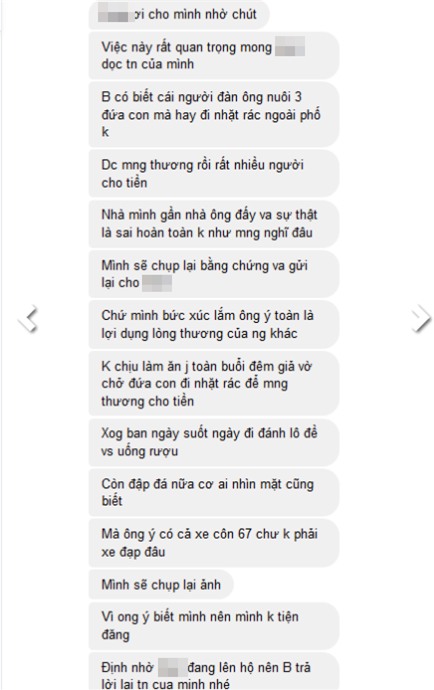Click blurred name after 'lại cho'
This screenshot has height=690, width=434.
pos(157,283)
